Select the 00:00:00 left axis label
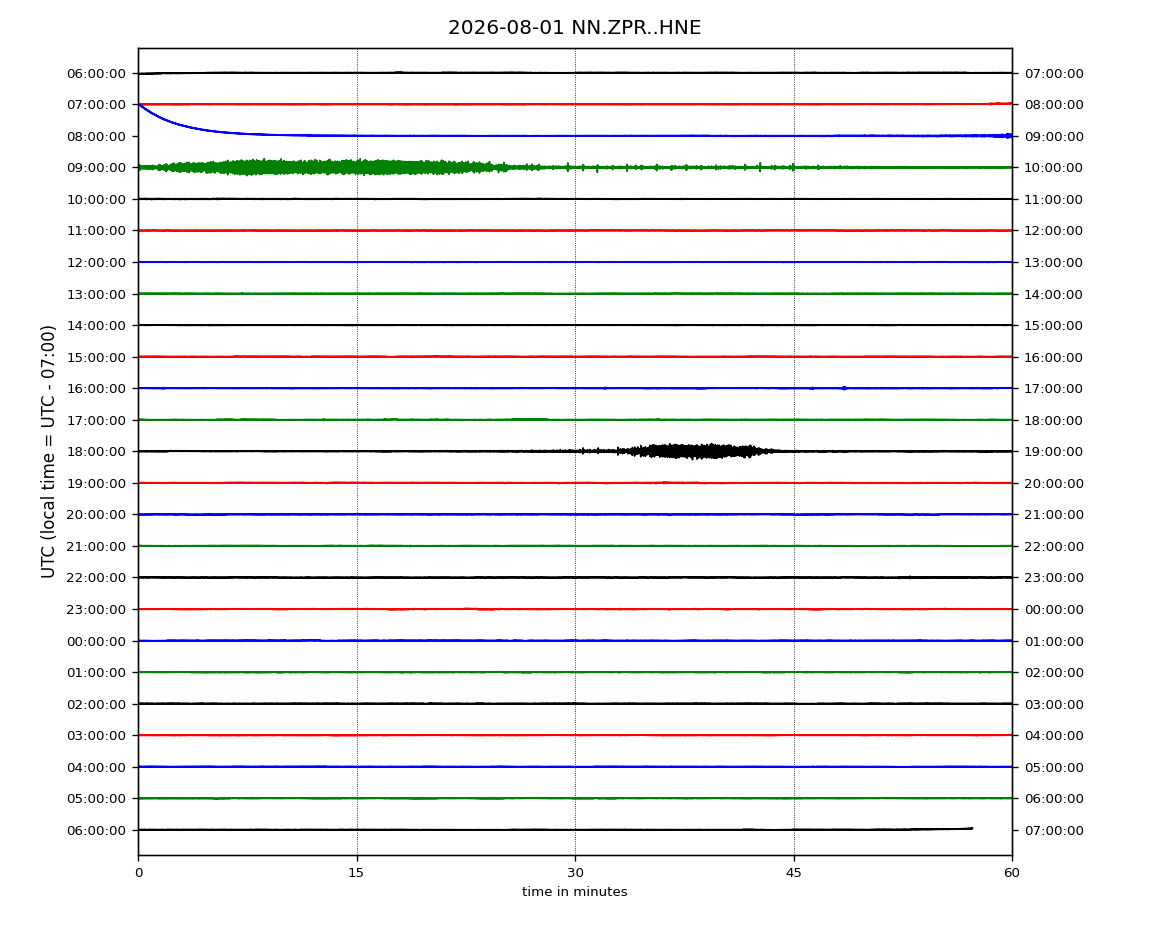This screenshot has height=950, width=1150. click(x=96, y=642)
